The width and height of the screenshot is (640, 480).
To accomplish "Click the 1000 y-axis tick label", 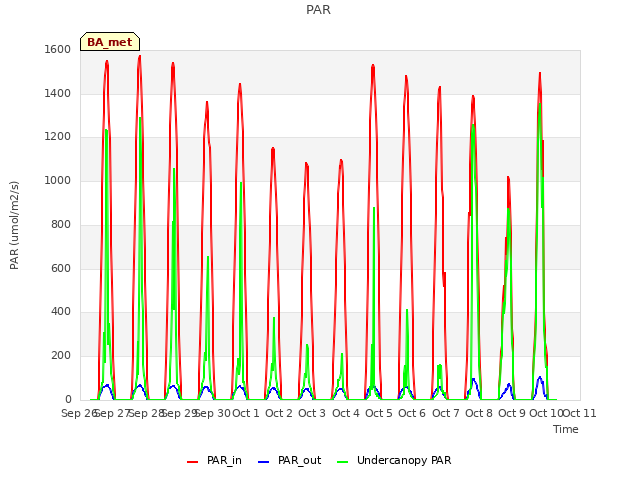I will click(x=58, y=180).
